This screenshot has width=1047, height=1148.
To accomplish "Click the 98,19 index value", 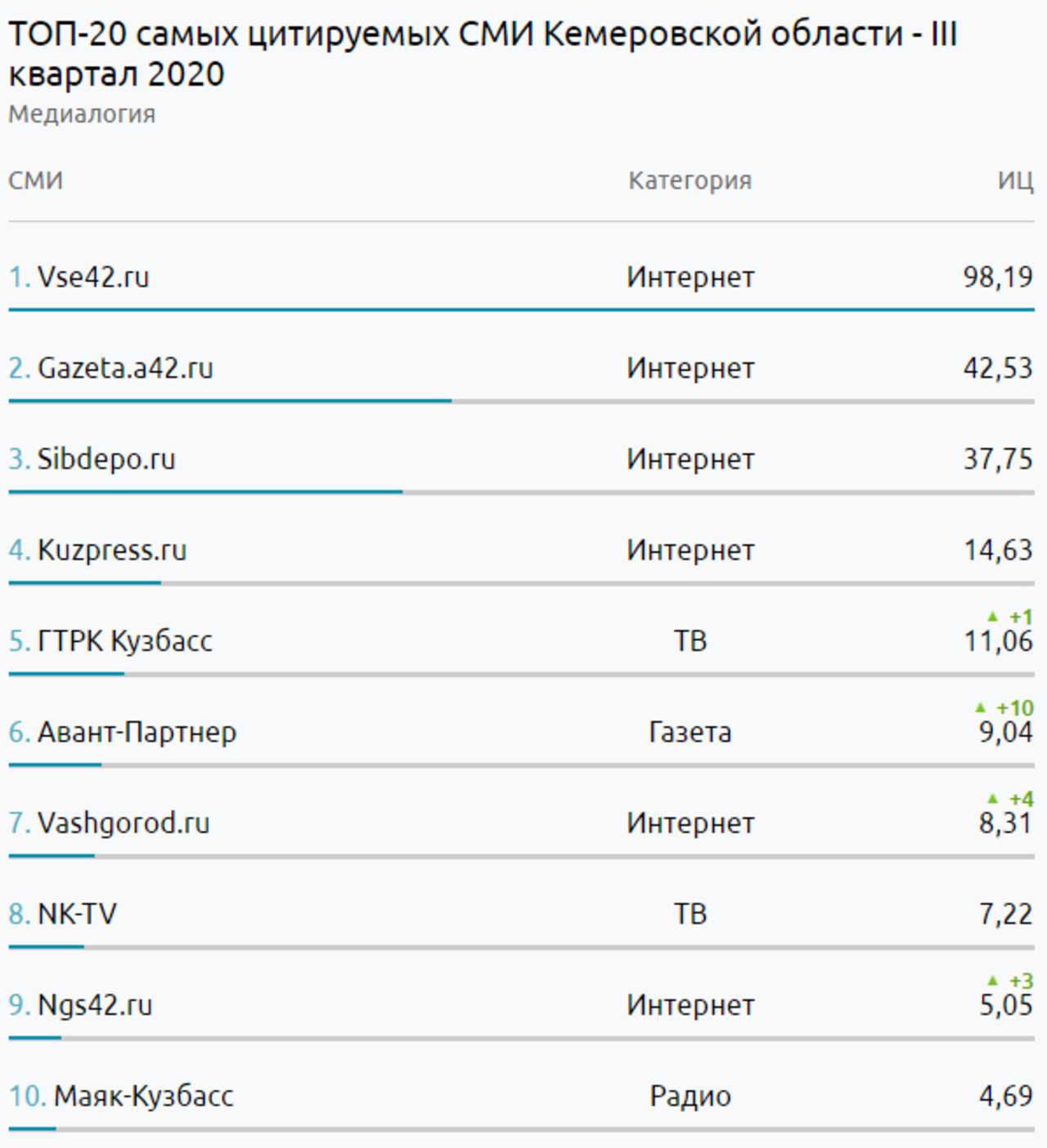I will coord(998,277).
